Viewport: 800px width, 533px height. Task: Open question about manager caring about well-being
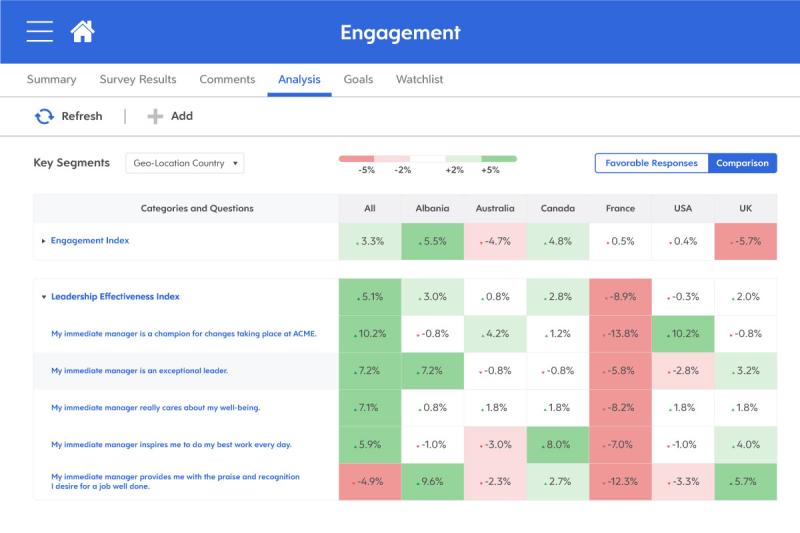pyautogui.click(x=156, y=408)
